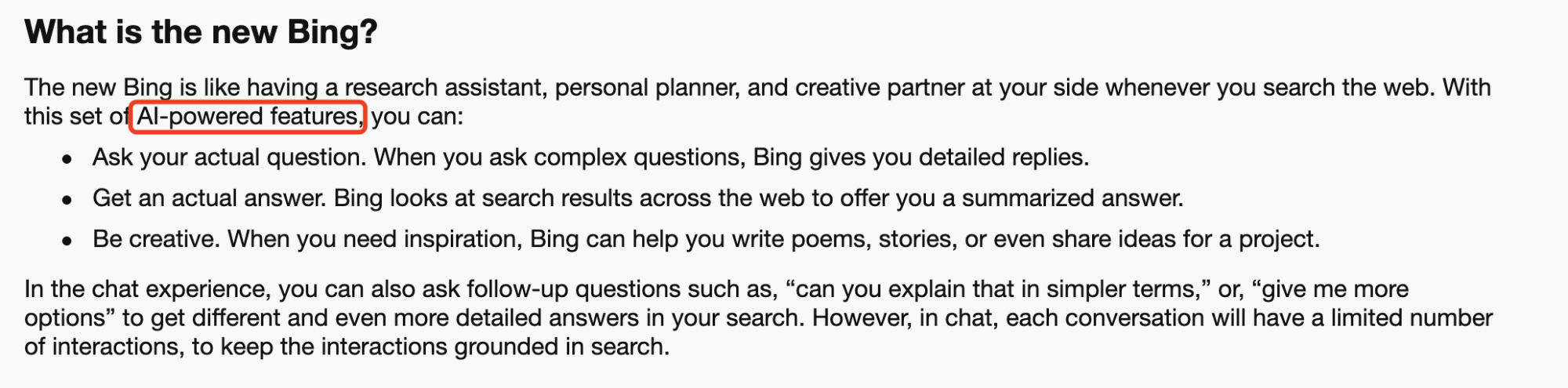This screenshot has width=1568, height=388.
Task: Click the phrase 'In the chat experience'
Action: coord(147,289)
